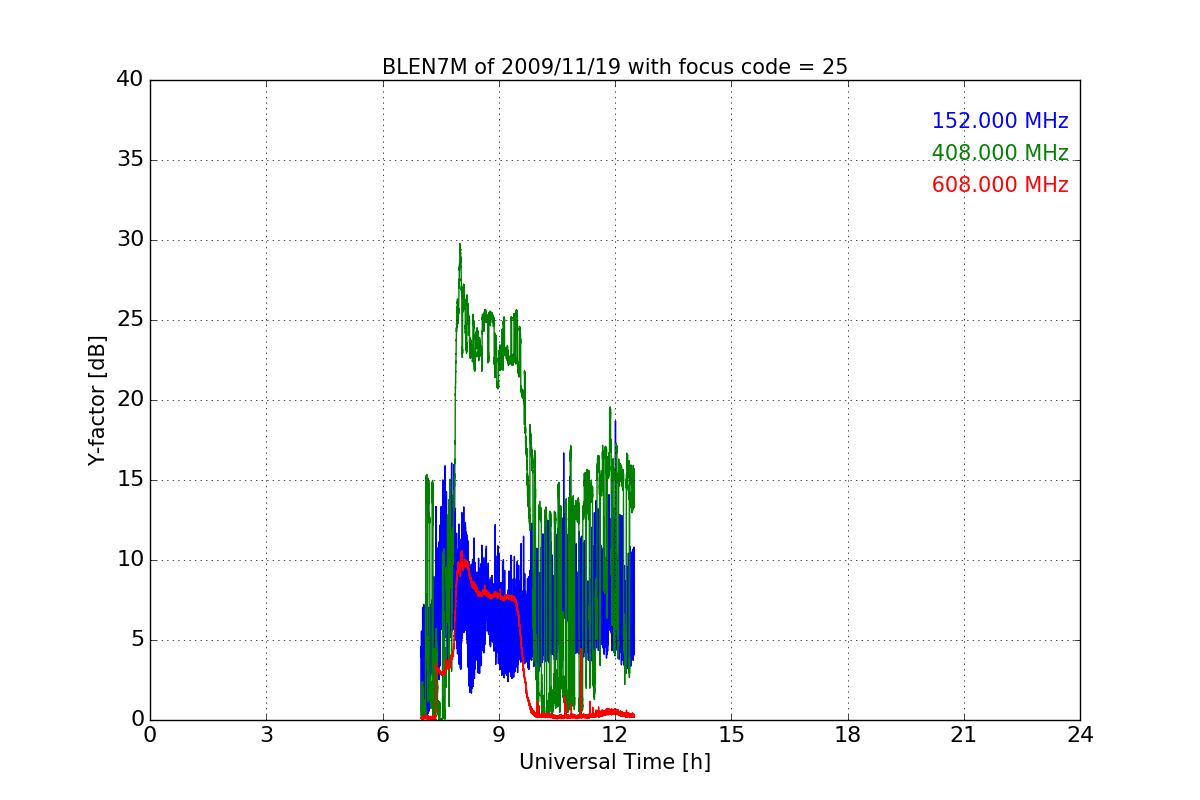Click the red curve's peak near 10 dB
The height and width of the screenshot is (800, 1200).
click(461, 553)
